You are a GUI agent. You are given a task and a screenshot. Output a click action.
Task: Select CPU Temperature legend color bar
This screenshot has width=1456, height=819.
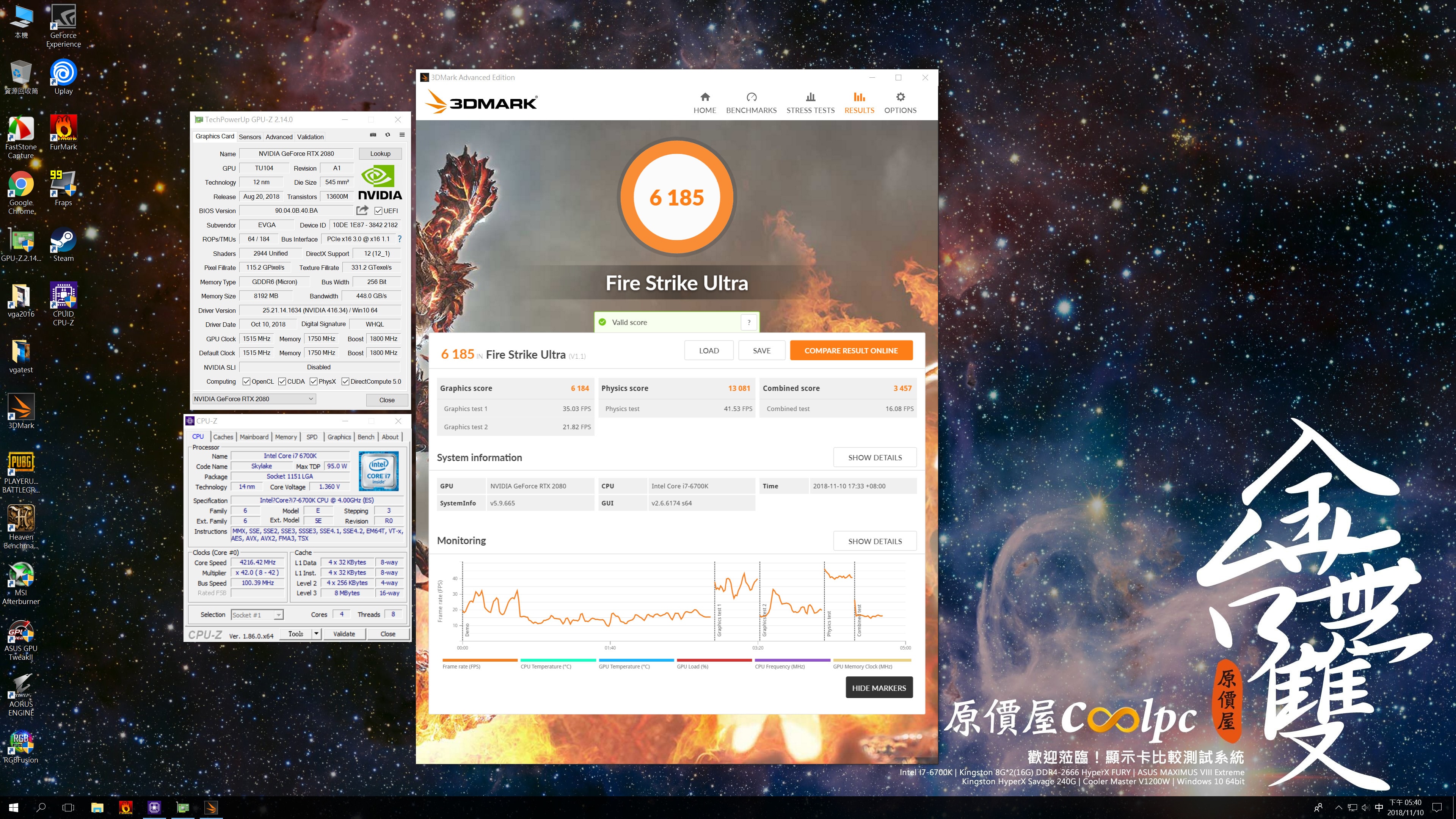point(558,660)
